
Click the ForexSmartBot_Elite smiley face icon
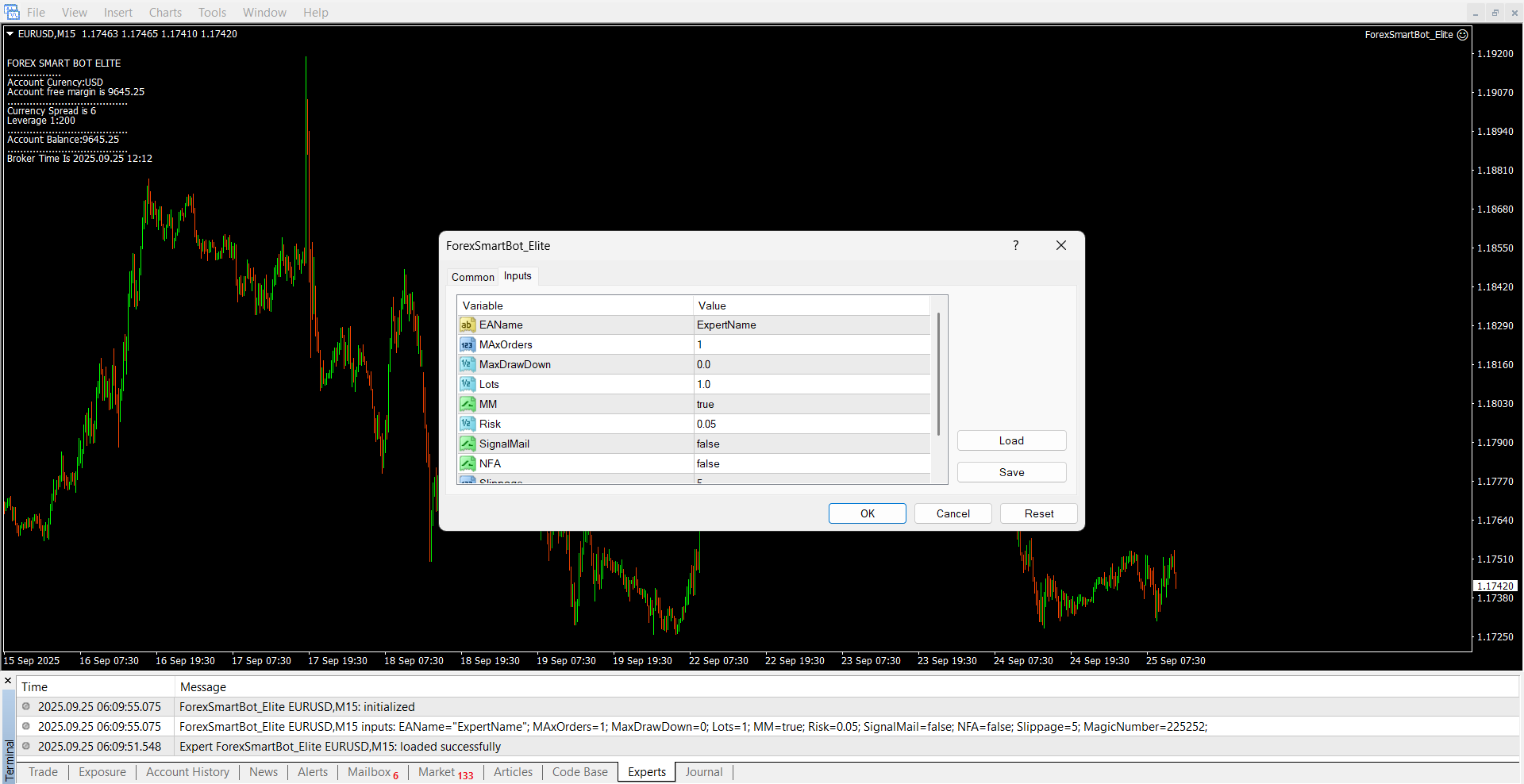(x=1462, y=35)
